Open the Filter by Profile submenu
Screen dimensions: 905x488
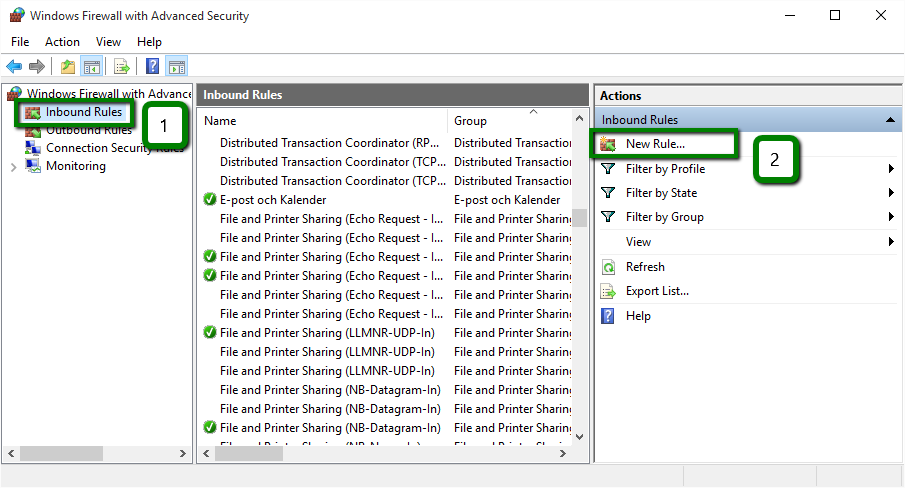[x=665, y=169]
